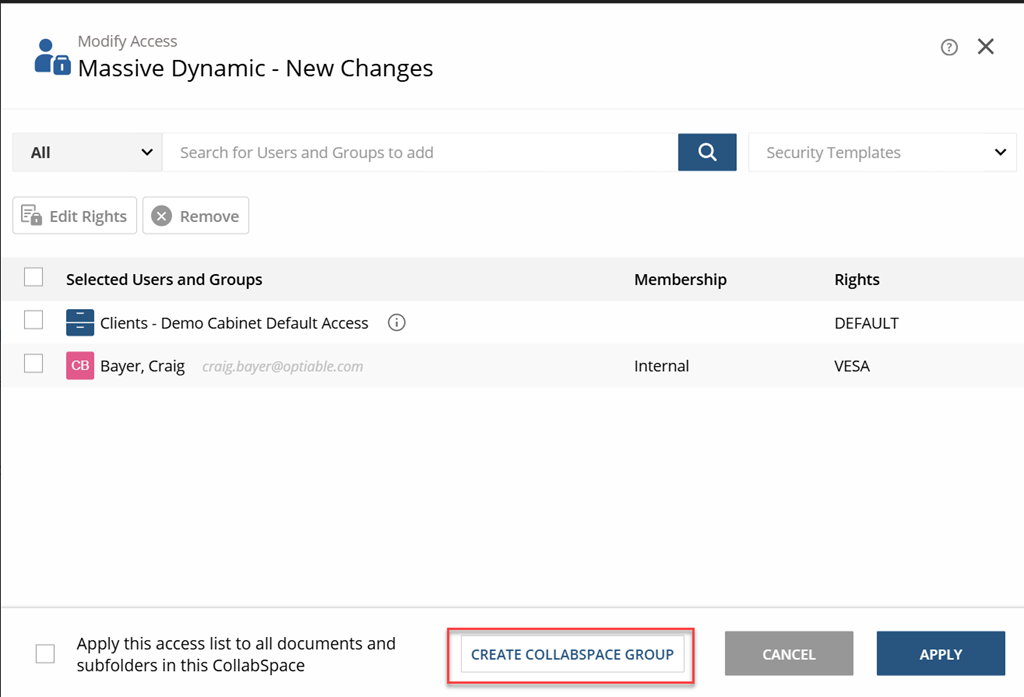This screenshot has height=697, width=1024.
Task: Click the Rights column header
Action: [857, 280]
